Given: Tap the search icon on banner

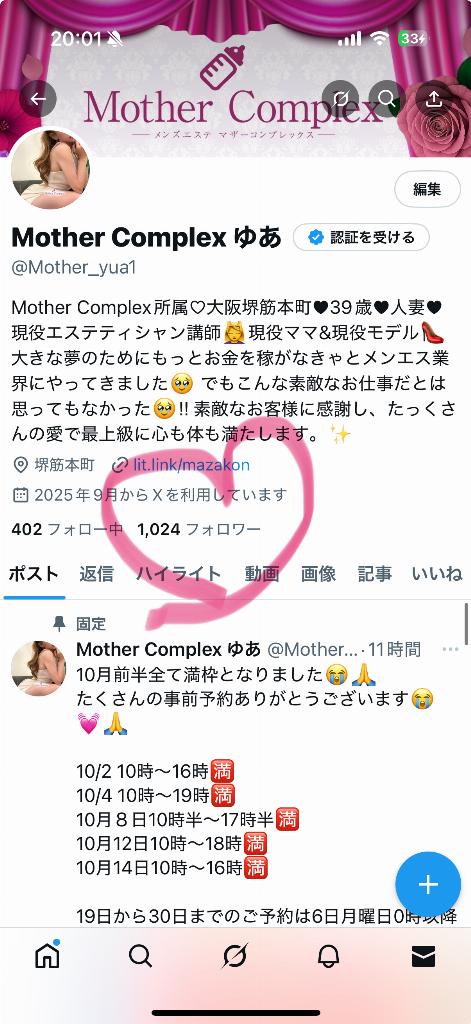Looking at the screenshot, I should coord(387,99).
